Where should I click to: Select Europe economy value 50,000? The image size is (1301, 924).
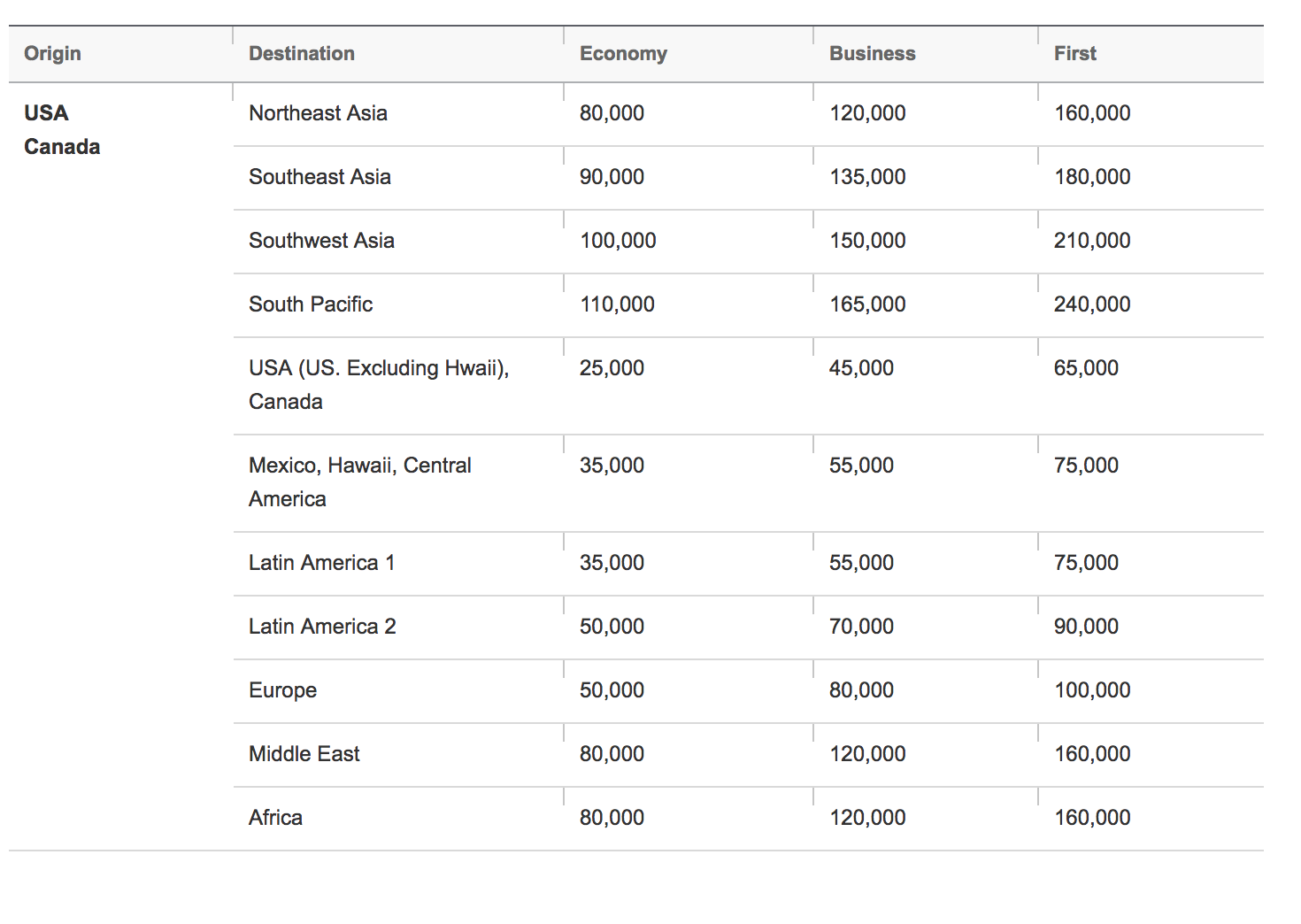612,690
